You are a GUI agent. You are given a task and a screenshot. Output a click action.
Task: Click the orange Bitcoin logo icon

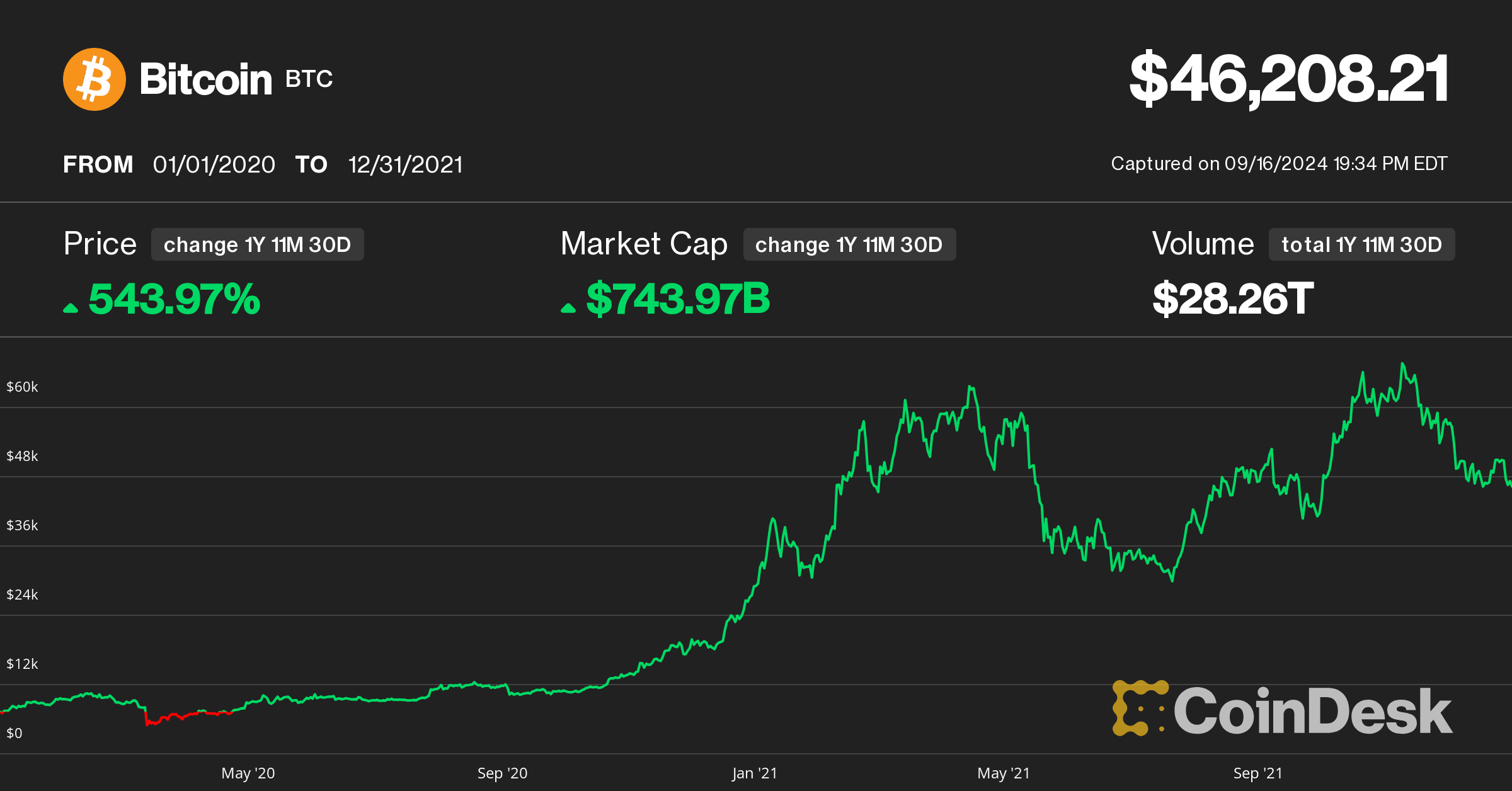pos(94,79)
